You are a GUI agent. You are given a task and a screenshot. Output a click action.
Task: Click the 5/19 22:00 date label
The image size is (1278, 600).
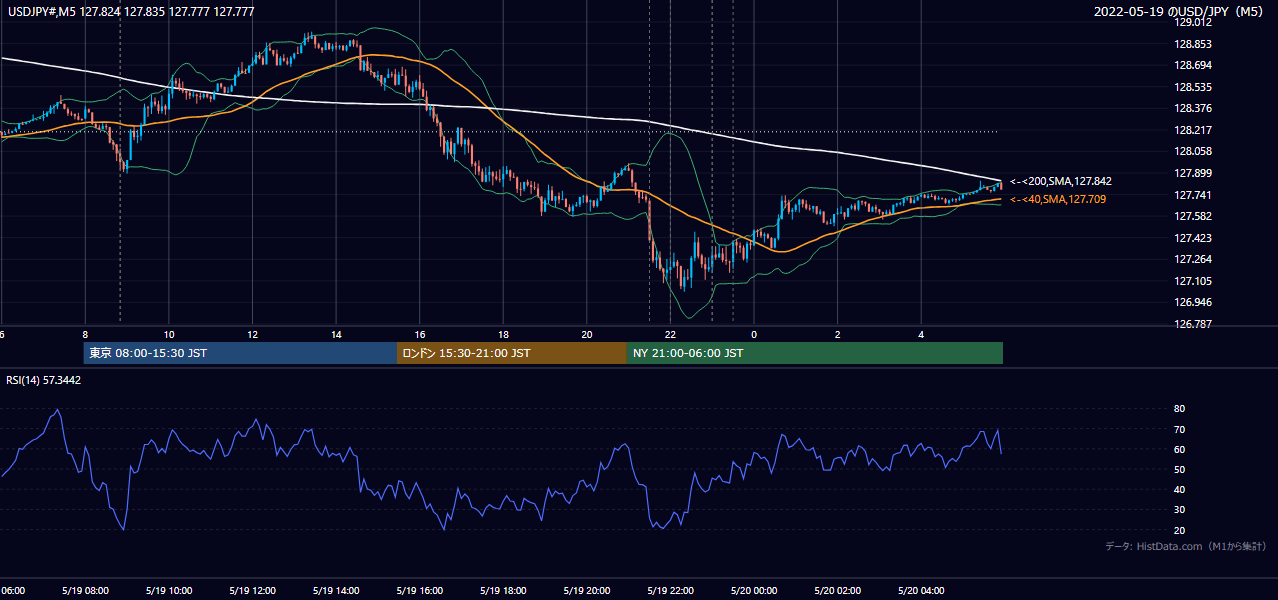click(671, 590)
